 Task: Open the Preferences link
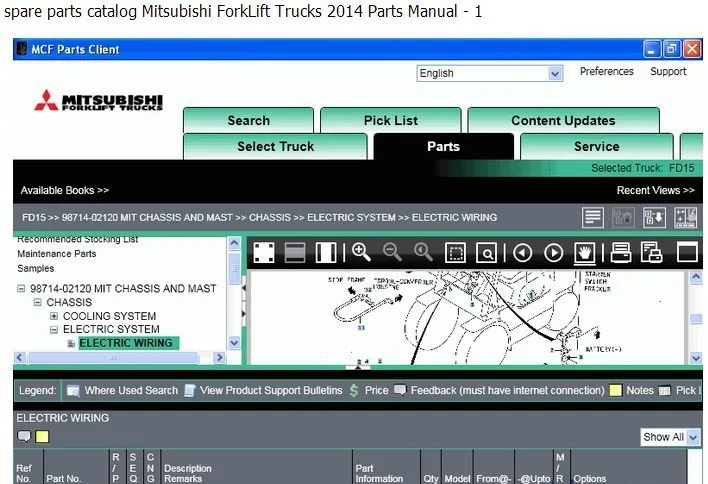pyautogui.click(x=606, y=71)
